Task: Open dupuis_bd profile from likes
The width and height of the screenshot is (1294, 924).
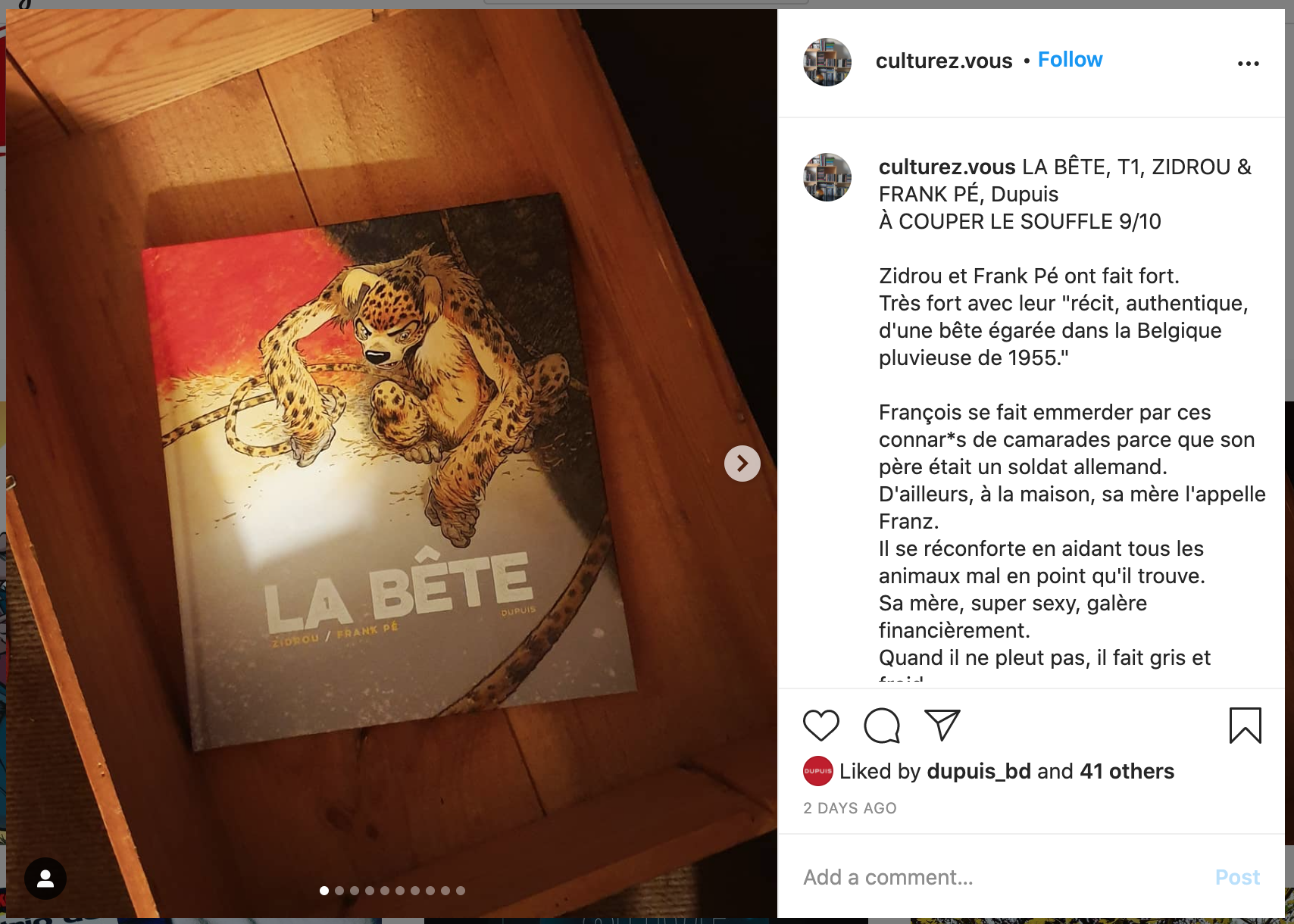Action: [x=979, y=771]
